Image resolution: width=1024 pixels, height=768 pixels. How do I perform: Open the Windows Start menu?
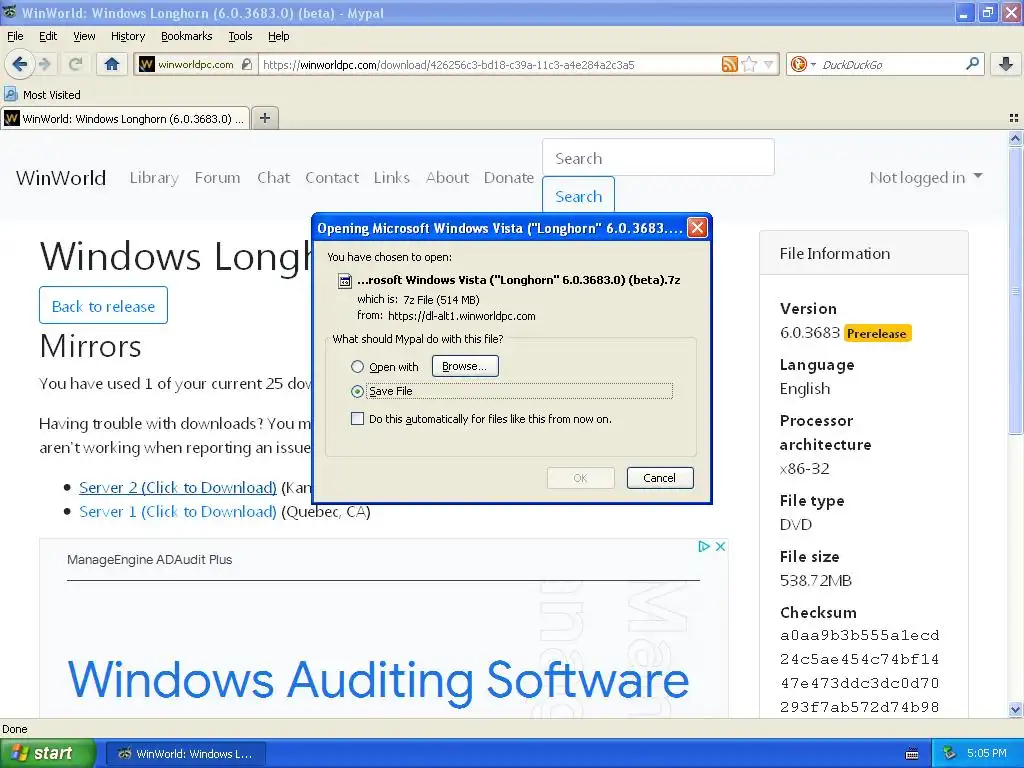click(x=48, y=753)
